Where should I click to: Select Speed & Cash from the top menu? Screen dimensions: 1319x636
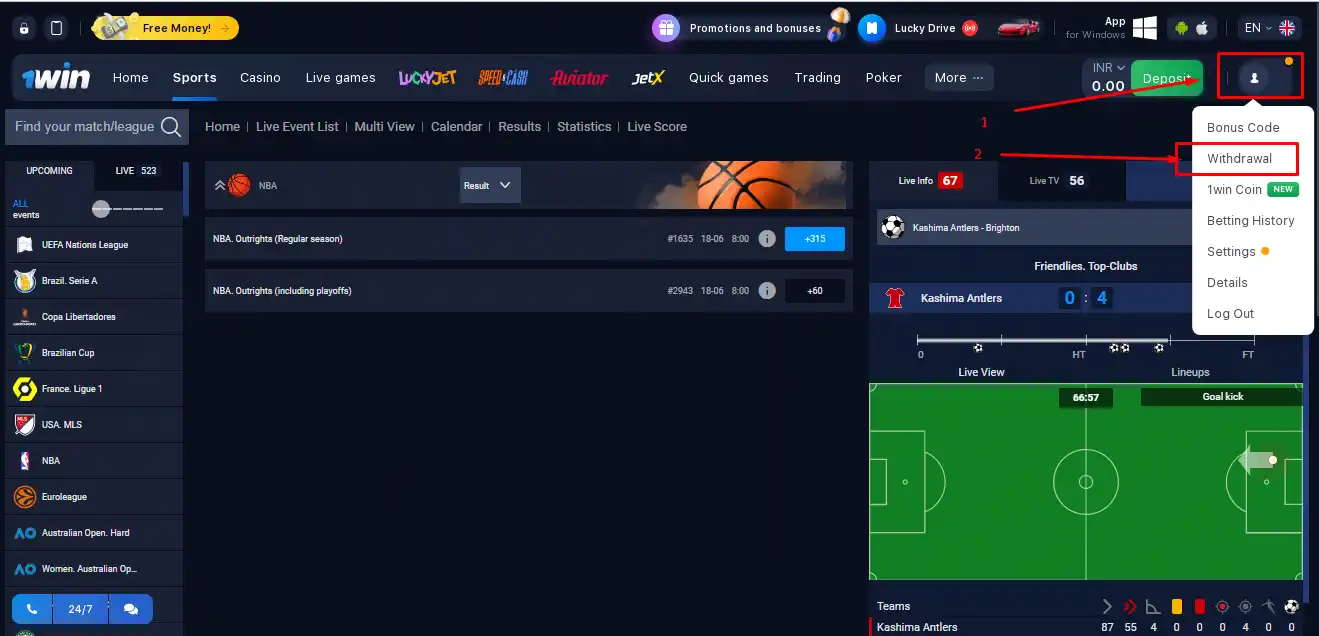click(501, 77)
